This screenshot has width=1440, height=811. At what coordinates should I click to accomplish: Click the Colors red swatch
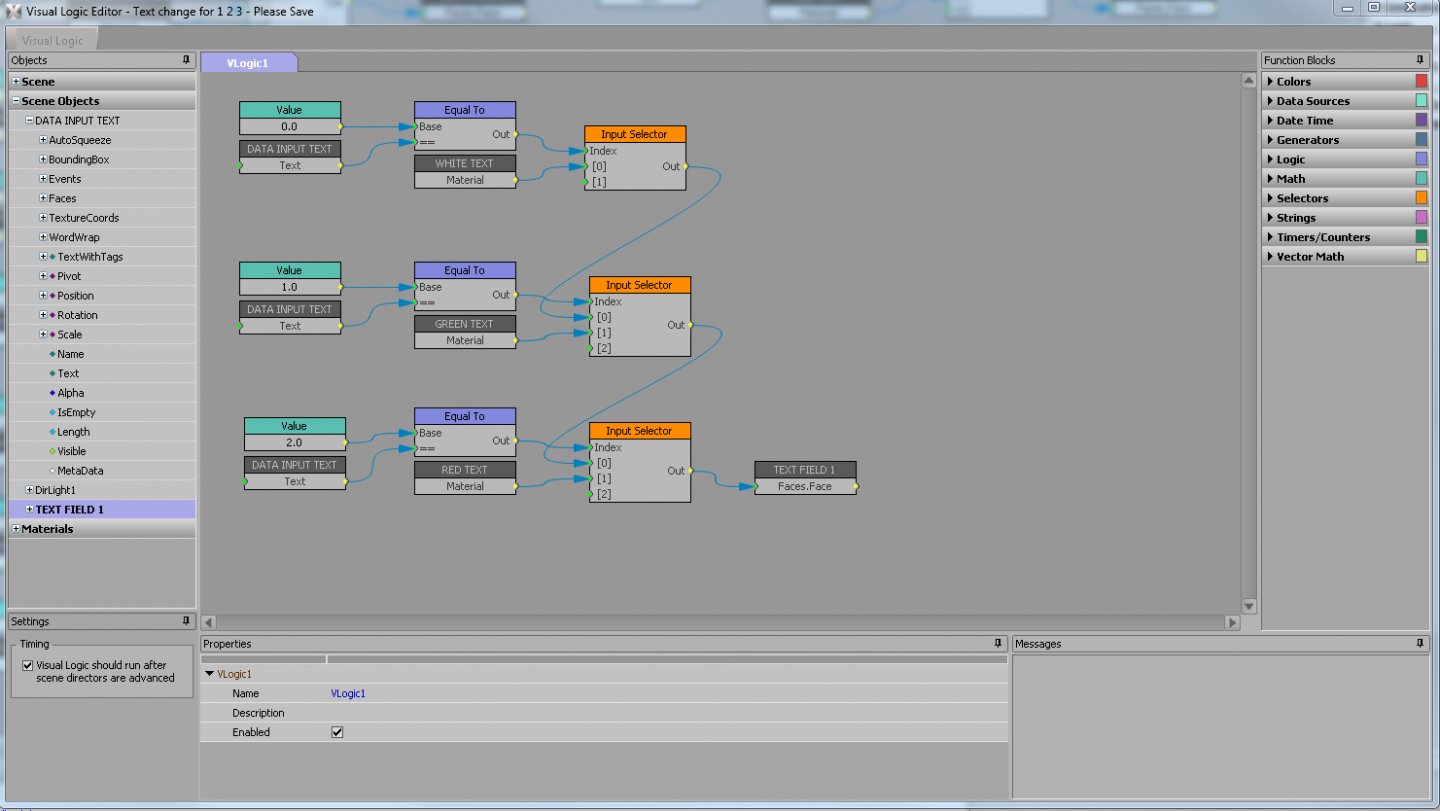tap(1421, 82)
